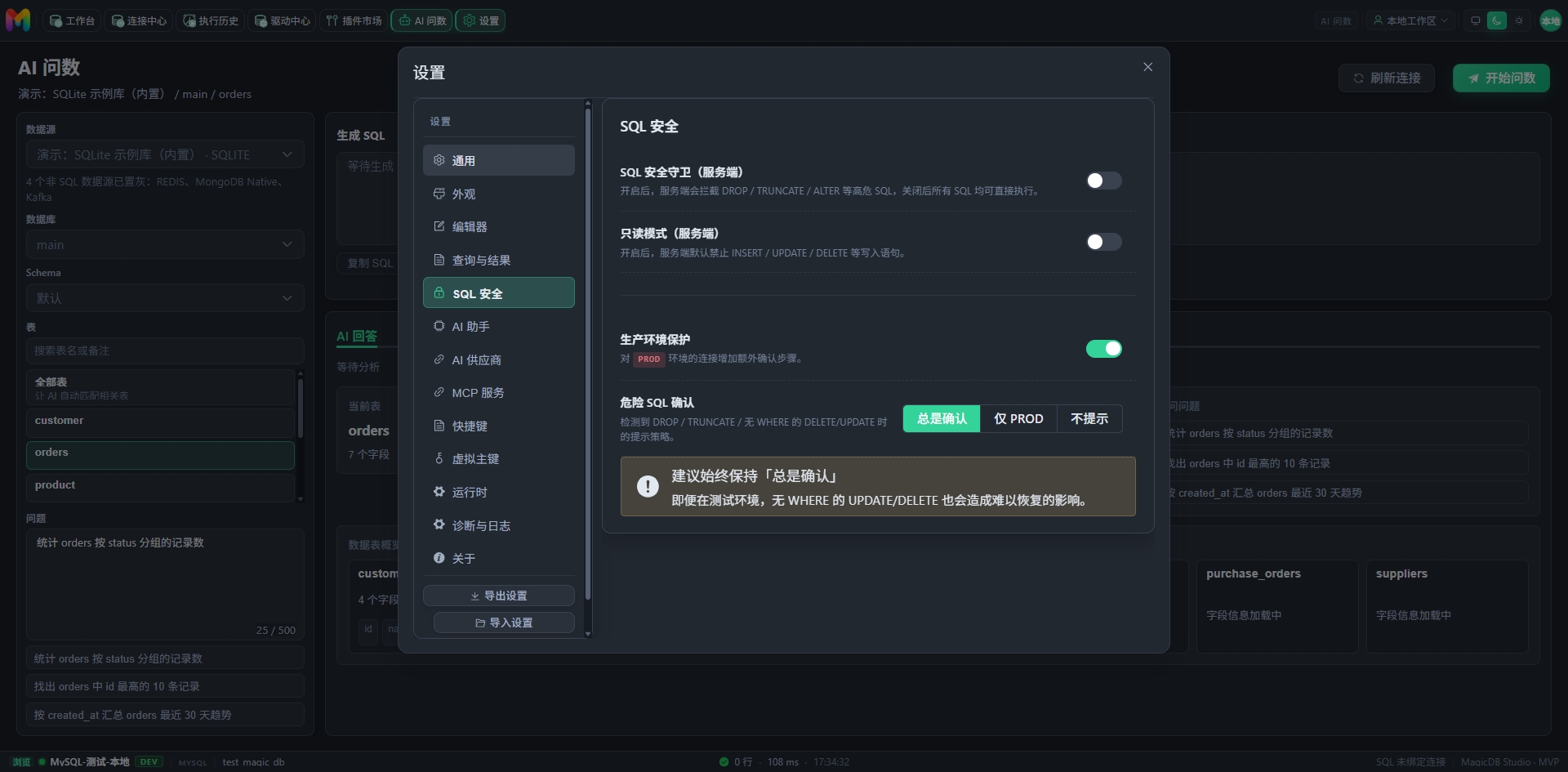Choose 总是确认 for dangerous SQL
1568x772 pixels.
coord(942,418)
